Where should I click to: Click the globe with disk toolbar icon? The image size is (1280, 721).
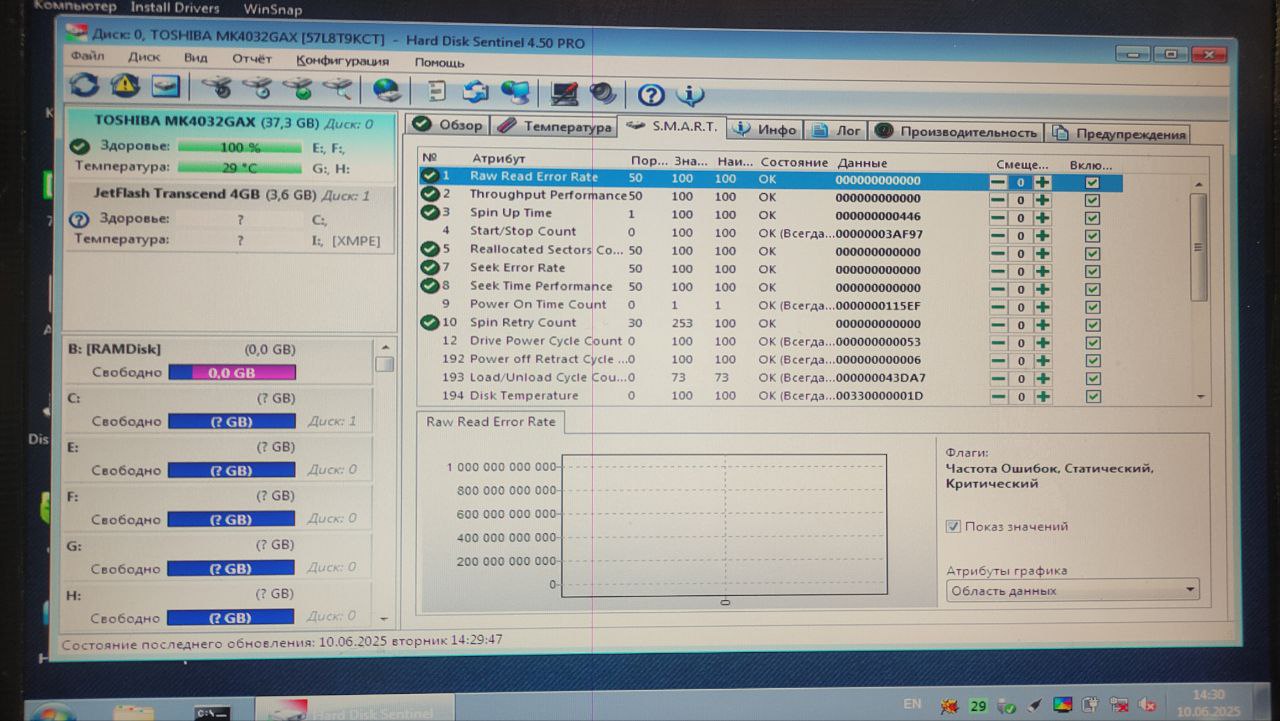(387, 90)
